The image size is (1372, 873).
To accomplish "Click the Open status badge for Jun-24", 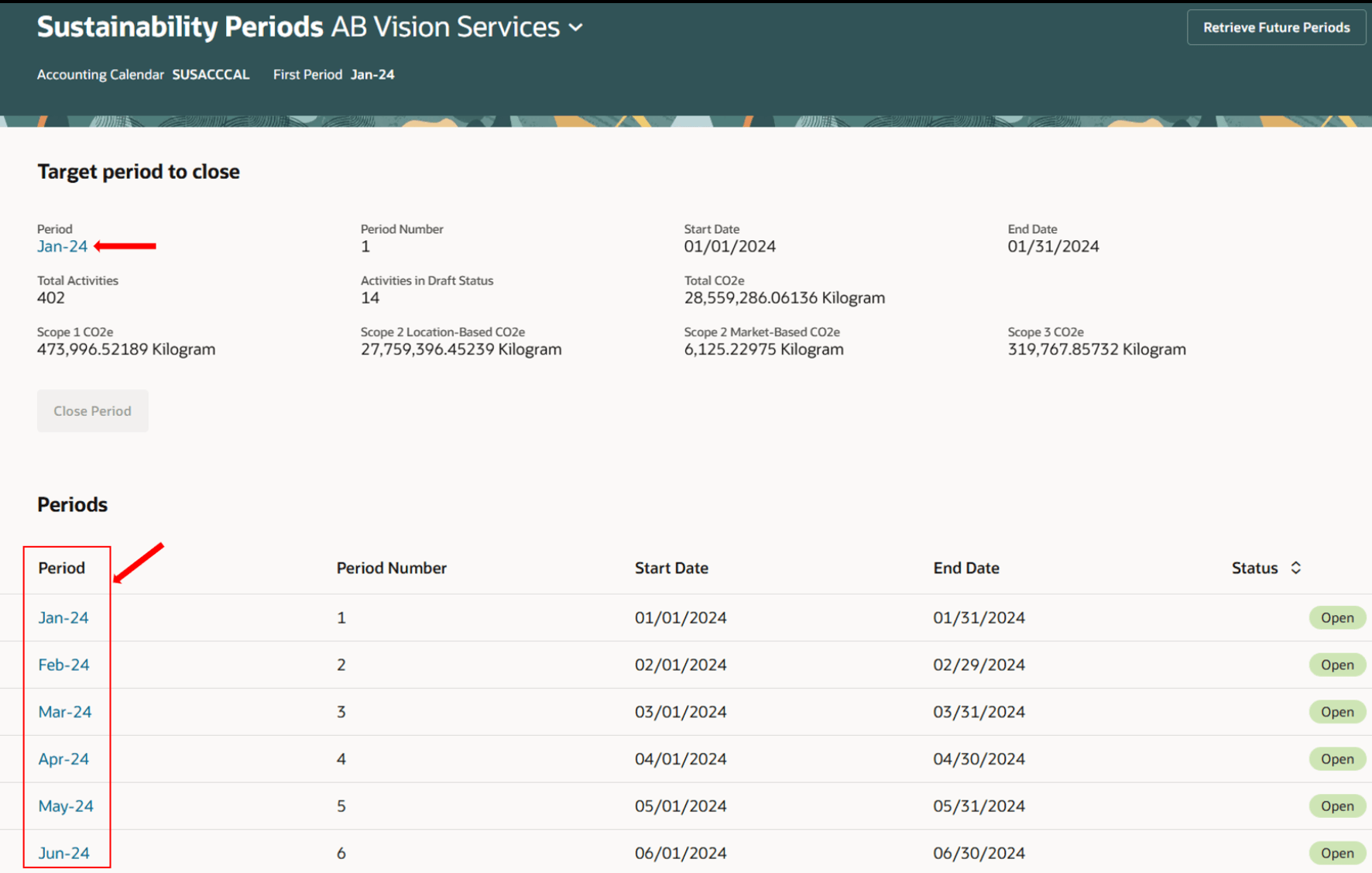I will point(1337,853).
